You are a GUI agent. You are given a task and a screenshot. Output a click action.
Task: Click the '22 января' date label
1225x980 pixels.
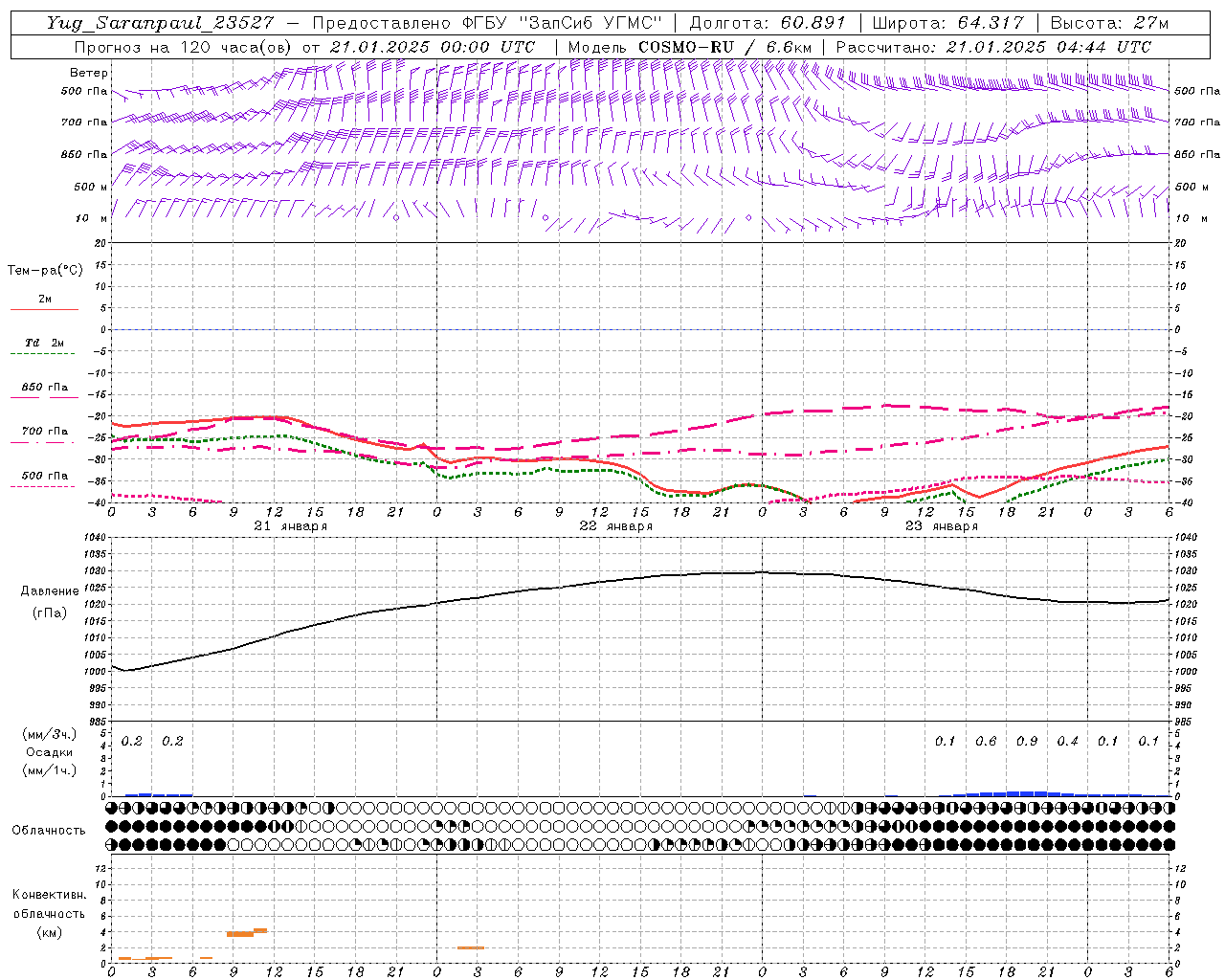[x=616, y=526]
